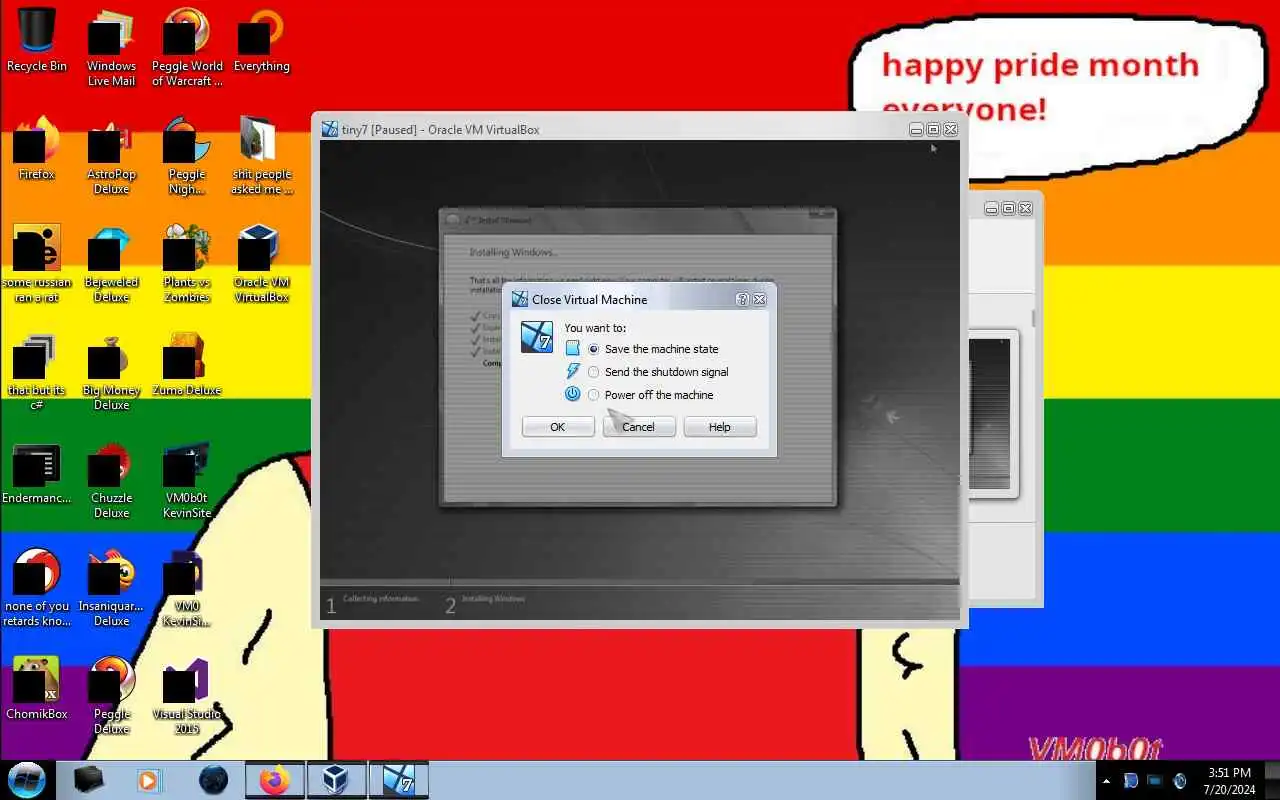Image resolution: width=1280 pixels, height=800 pixels.
Task: Open the Endermanc... desktop icon
Action: click(x=37, y=472)
